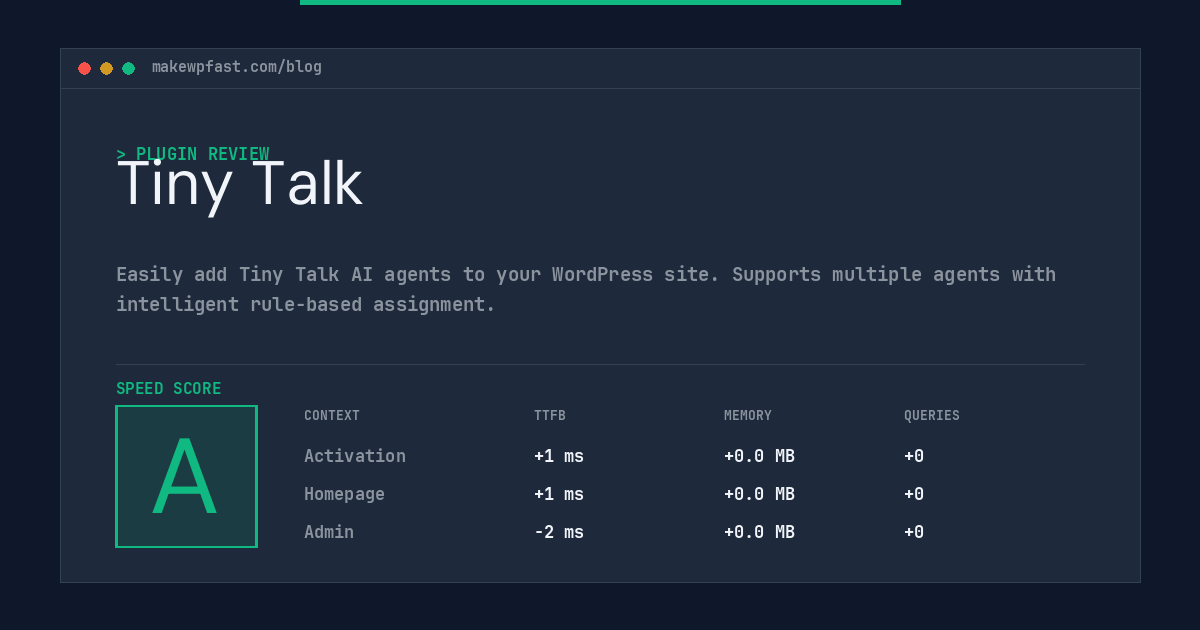Click Activation TTFB value +1 ms
1200x630 pixels.
559,456
